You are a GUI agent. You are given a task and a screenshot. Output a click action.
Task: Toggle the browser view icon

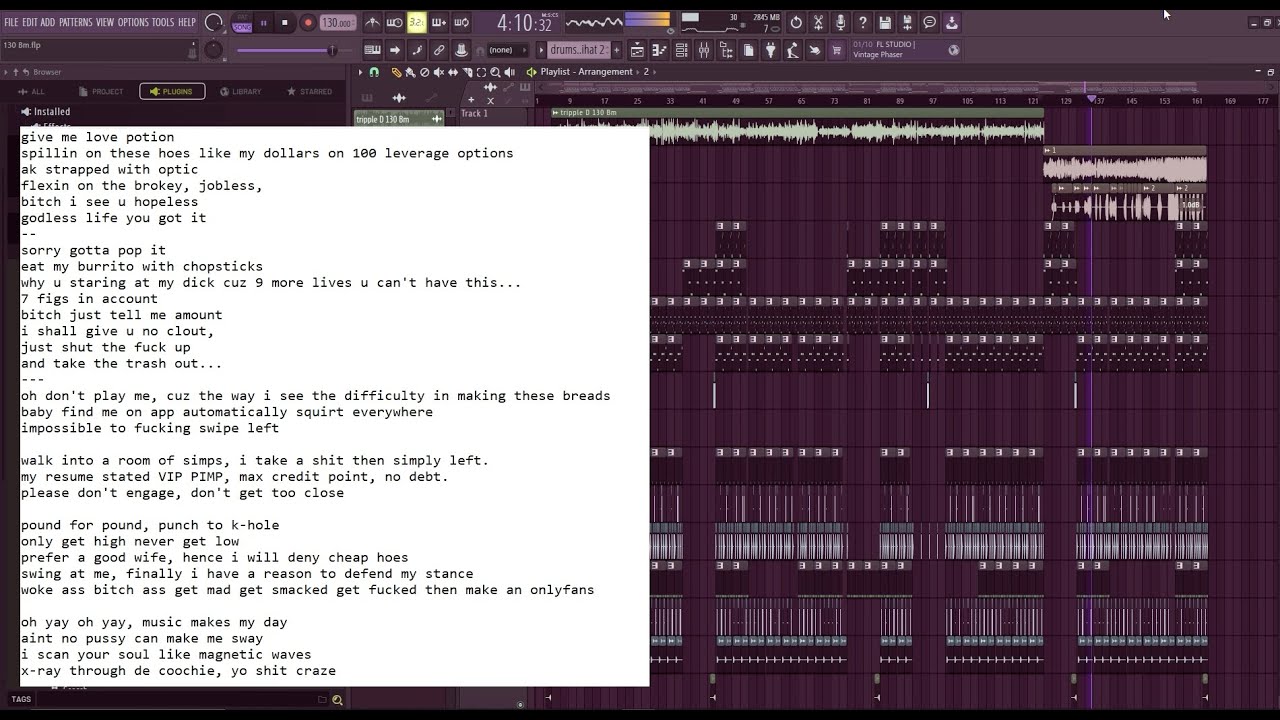coord(727,50)
